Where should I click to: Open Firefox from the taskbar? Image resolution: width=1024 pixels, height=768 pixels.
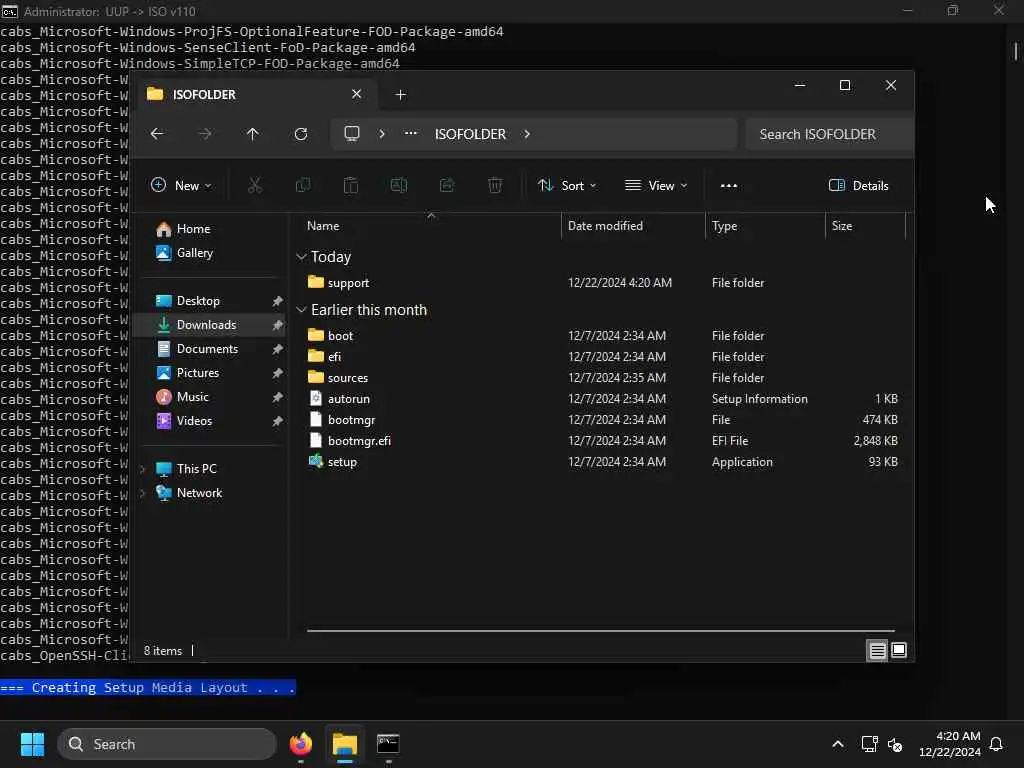click(300, 744)
